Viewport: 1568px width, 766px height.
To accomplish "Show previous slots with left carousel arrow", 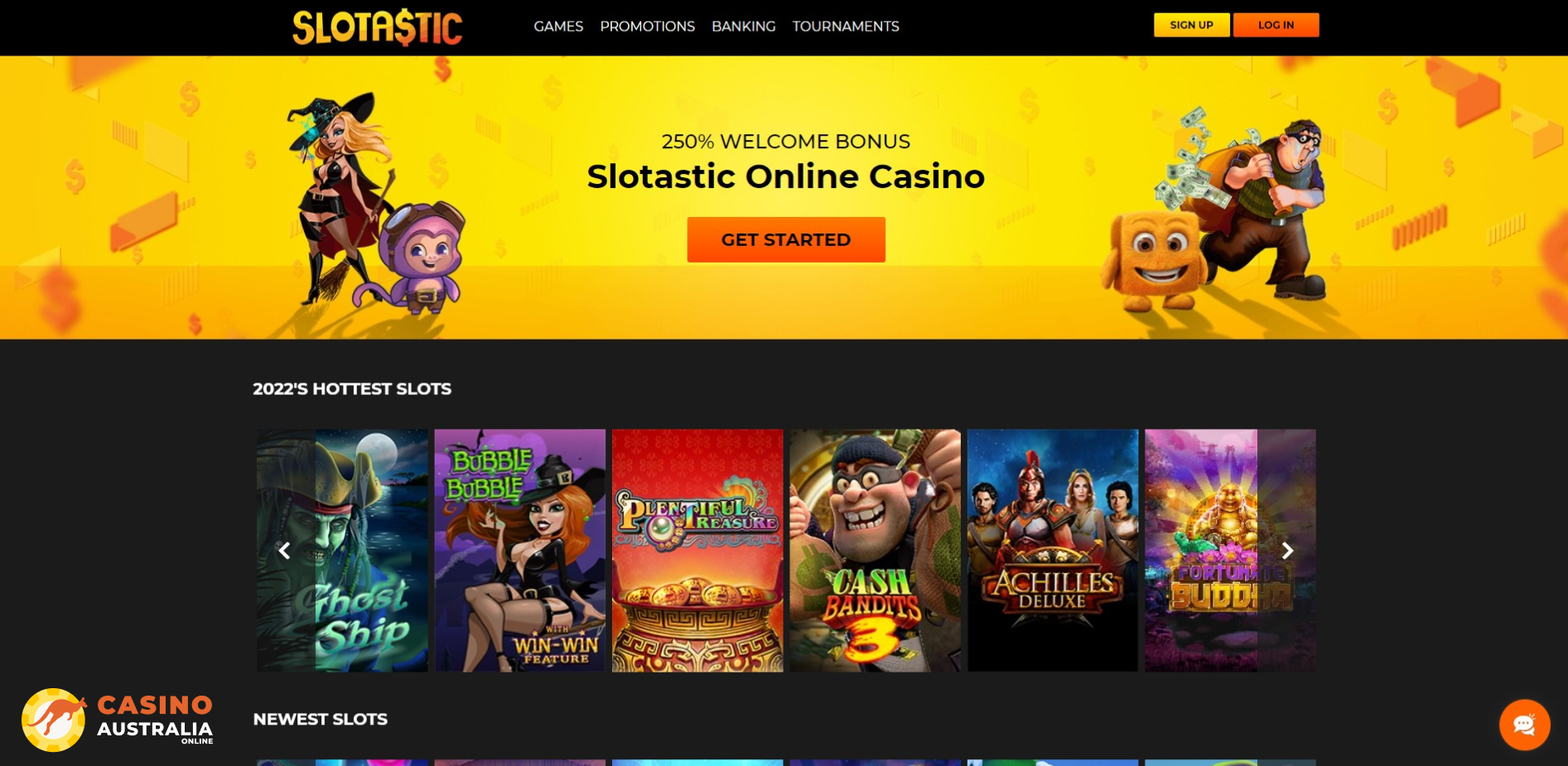I will [x=284, y=551].
